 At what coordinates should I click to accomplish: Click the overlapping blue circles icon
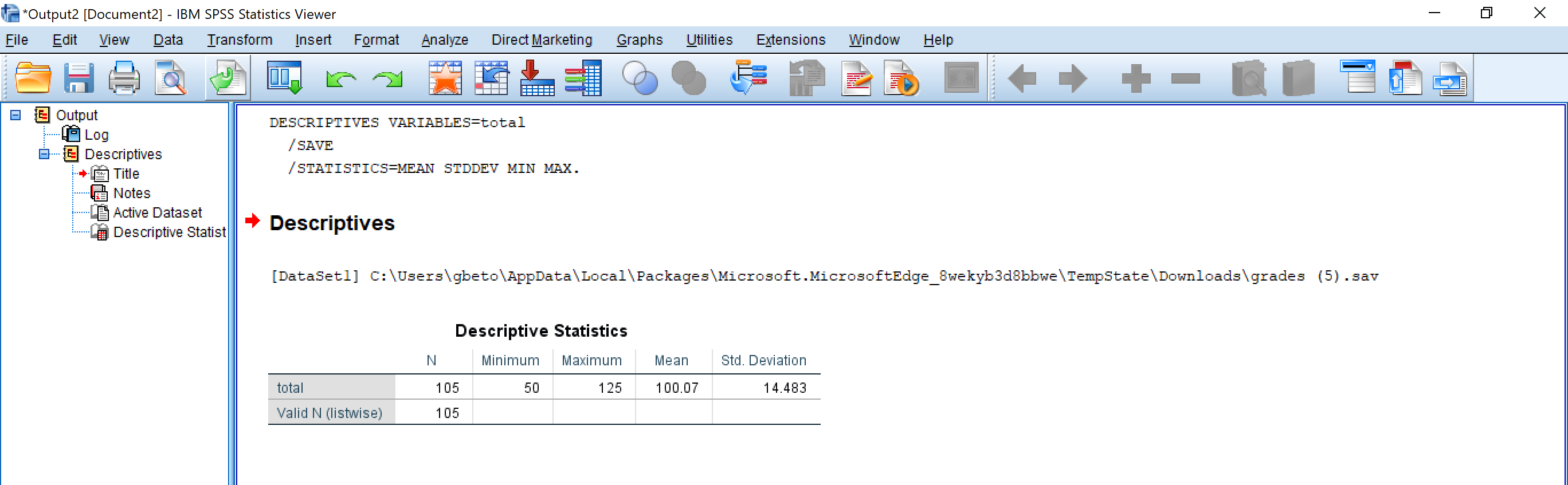[x=640, y=78]
